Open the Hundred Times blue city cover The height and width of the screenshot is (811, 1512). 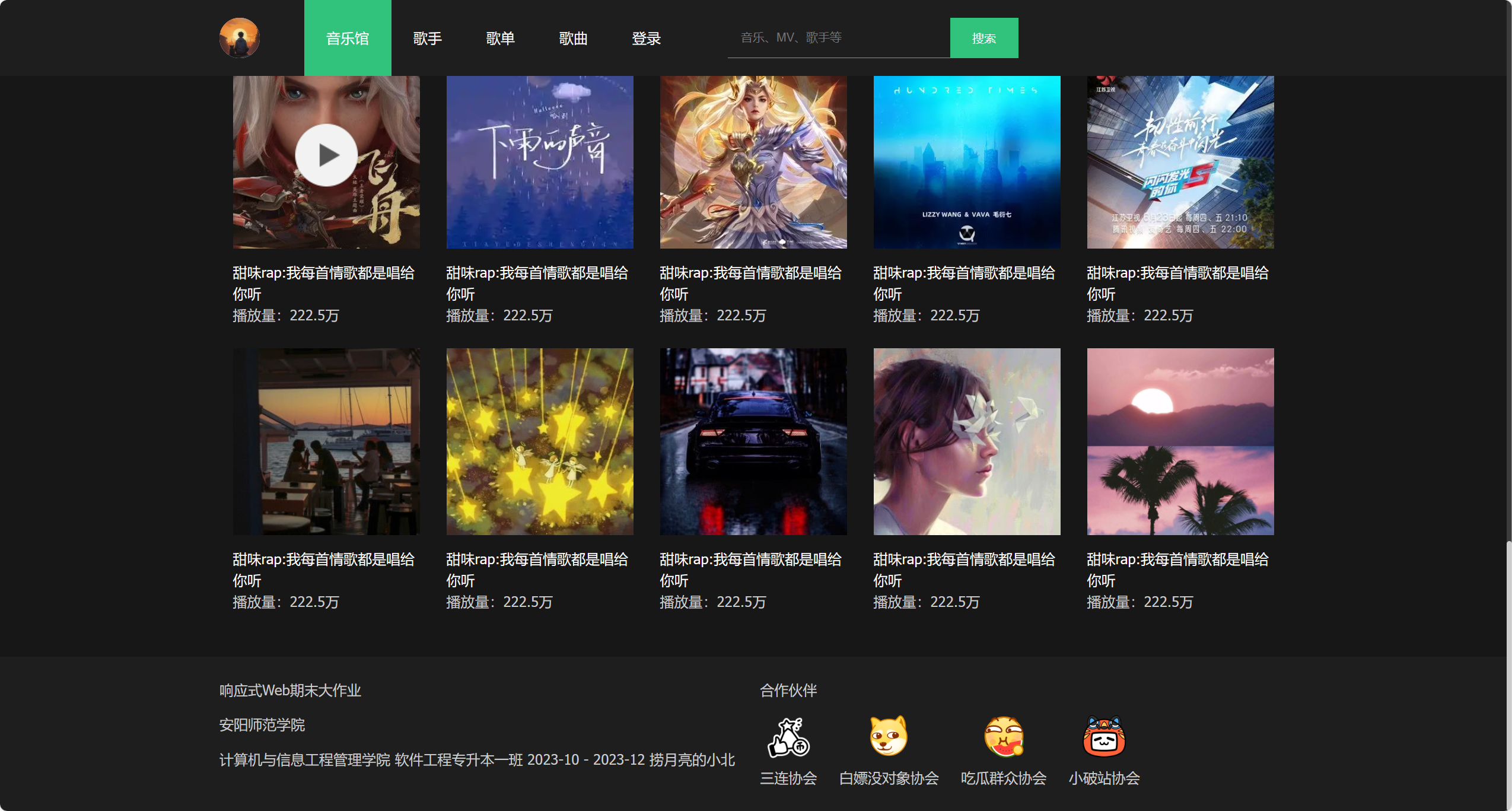pyautogui.click(x=966, y=161)
